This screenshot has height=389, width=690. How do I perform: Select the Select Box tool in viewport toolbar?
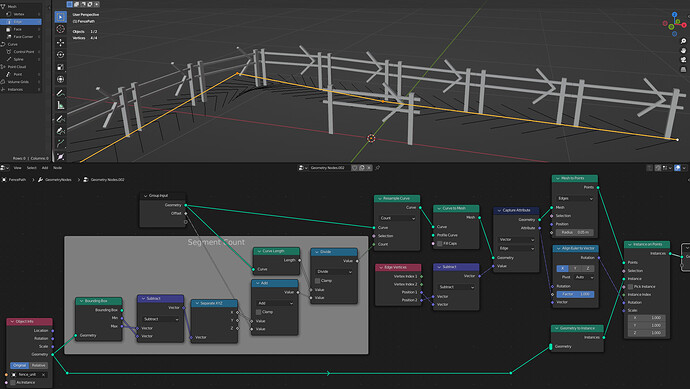click(60, 17)
